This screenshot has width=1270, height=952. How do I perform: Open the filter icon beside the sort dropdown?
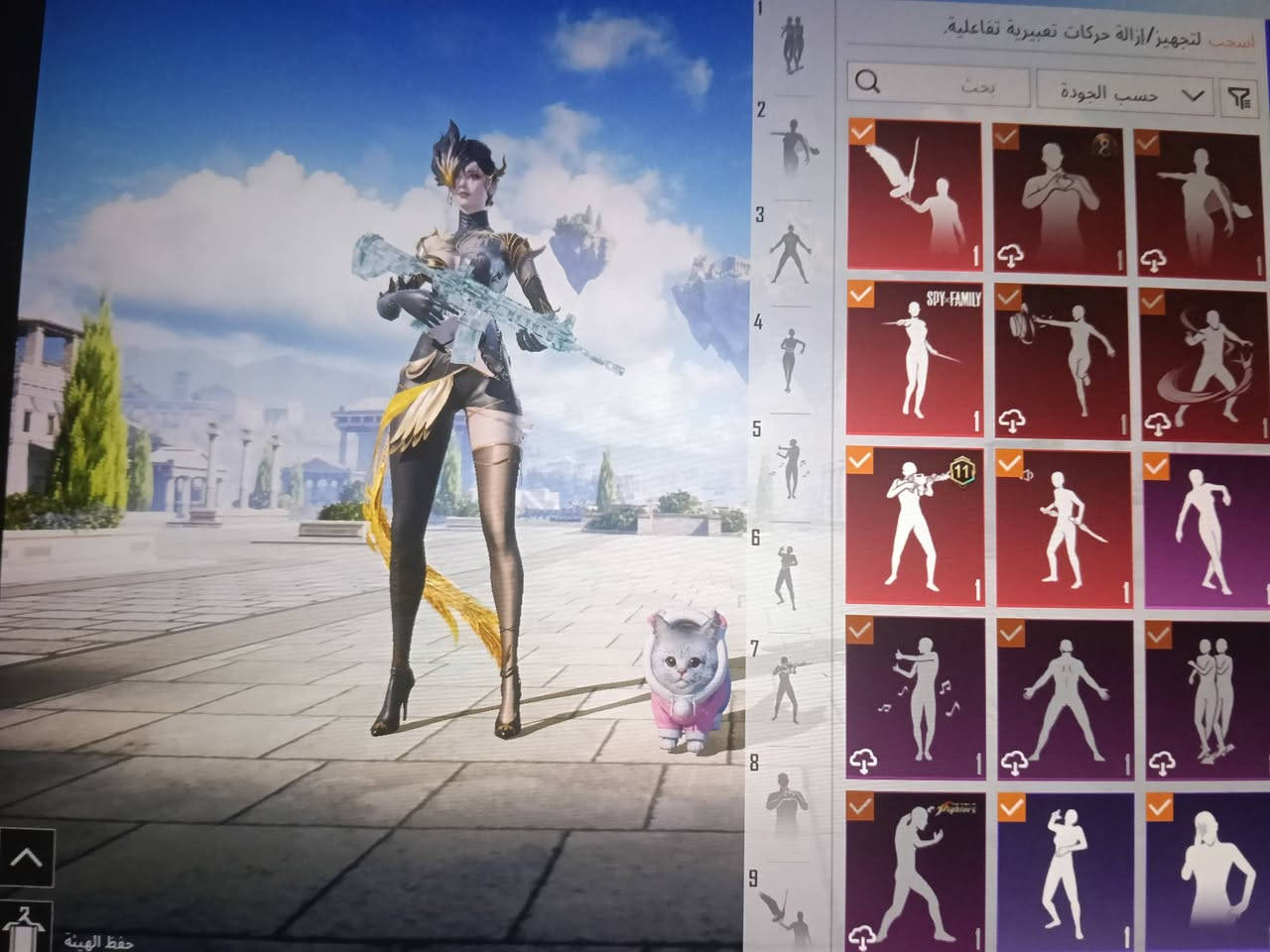(1240, 96)
